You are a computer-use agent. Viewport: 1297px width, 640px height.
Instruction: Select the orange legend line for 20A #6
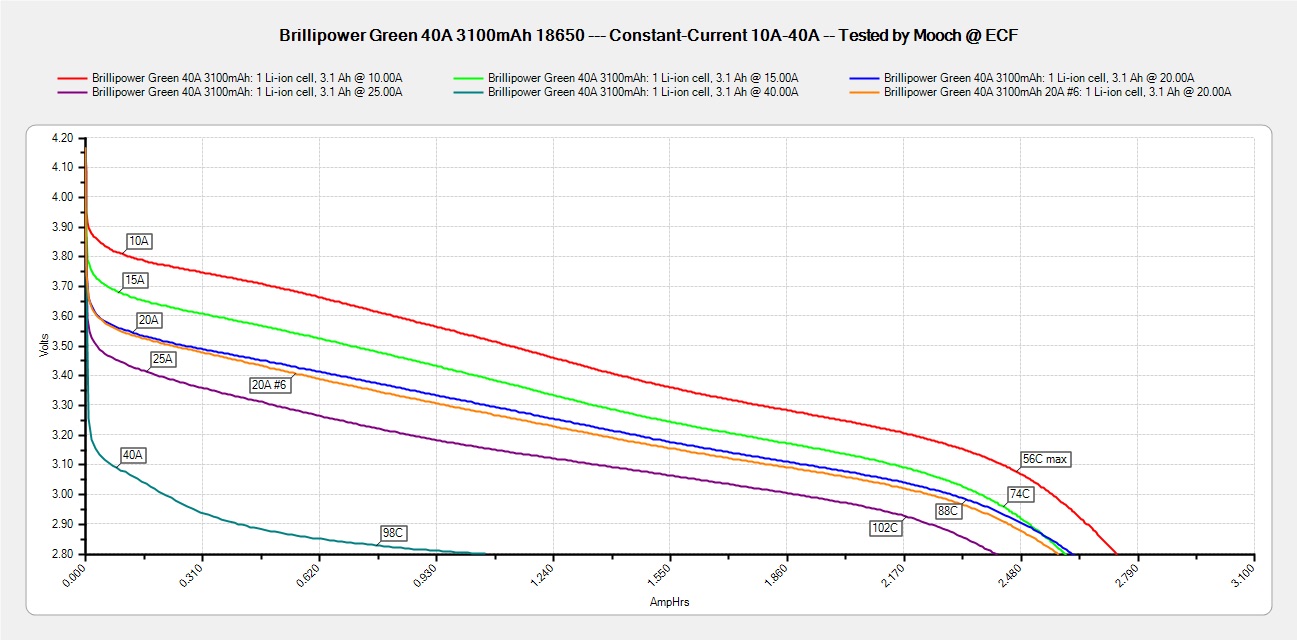864,92
